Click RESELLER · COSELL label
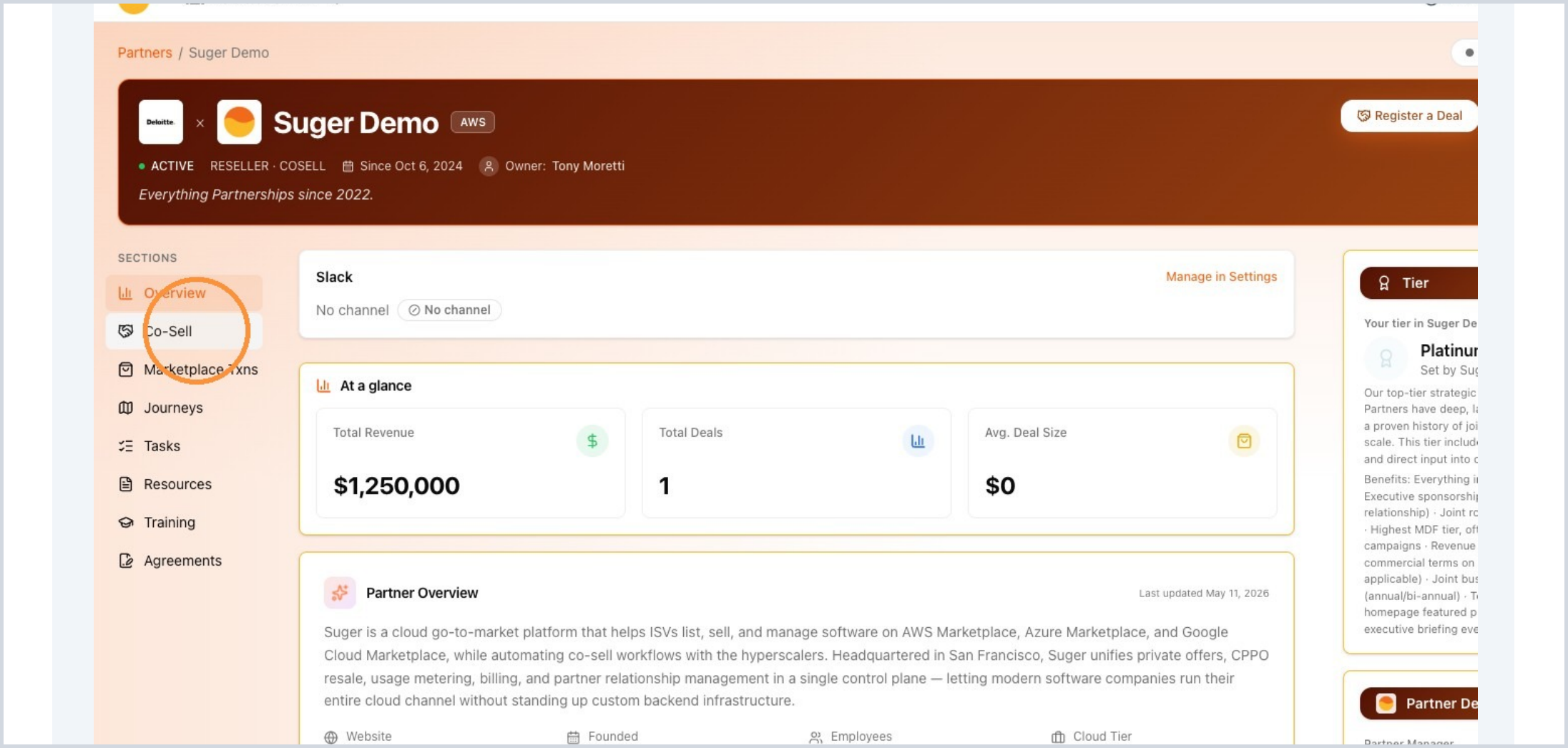 click(x=268, y=166)
